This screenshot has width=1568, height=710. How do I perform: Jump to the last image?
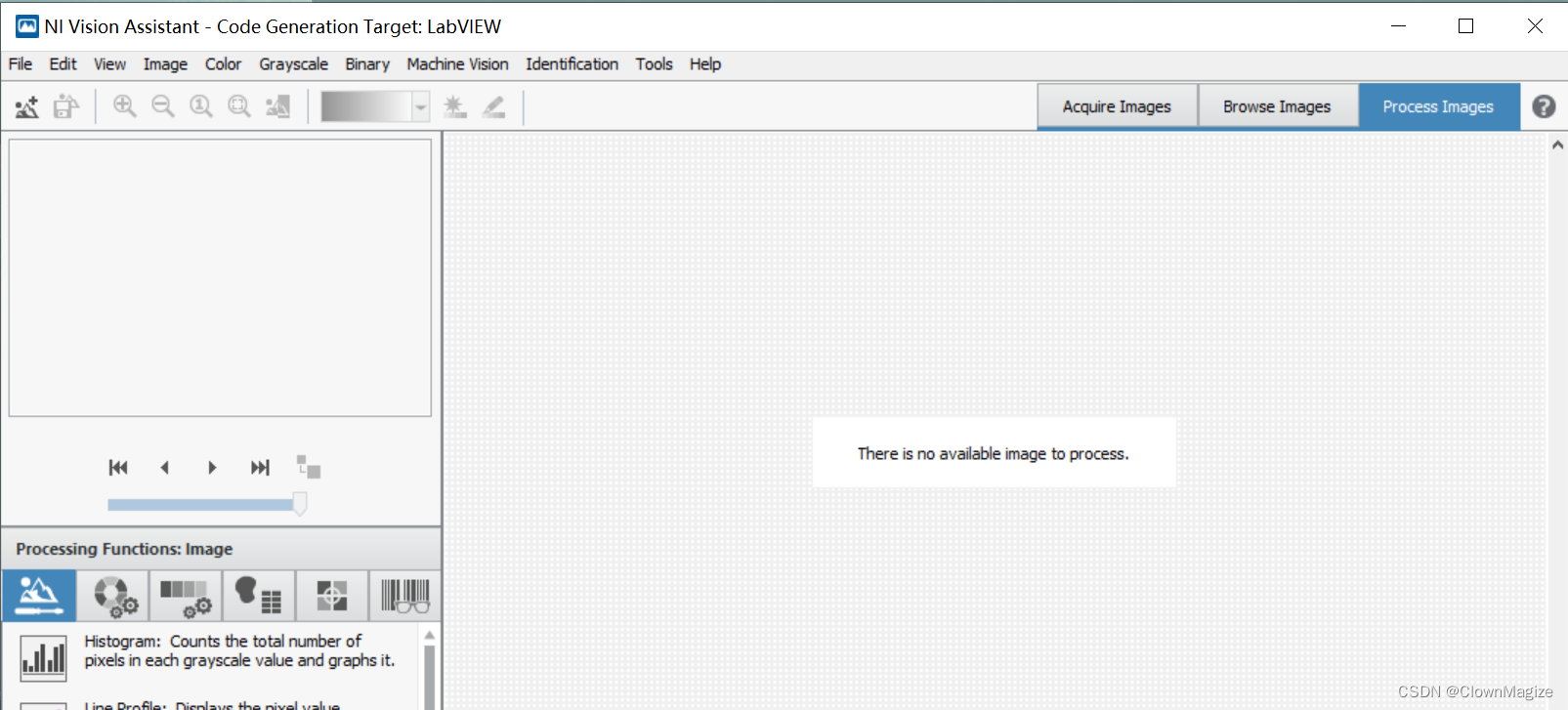pos(260,468)
